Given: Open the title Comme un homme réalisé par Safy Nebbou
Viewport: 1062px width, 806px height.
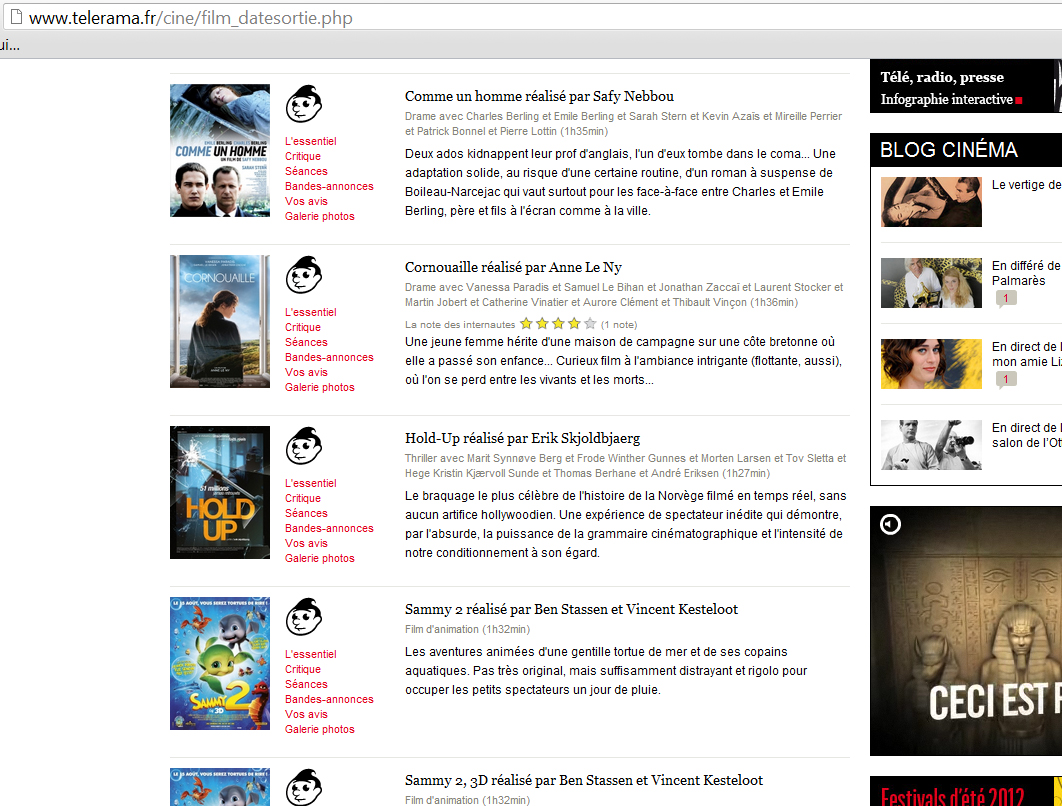Looking at the screenshot, I should [539, 96].
